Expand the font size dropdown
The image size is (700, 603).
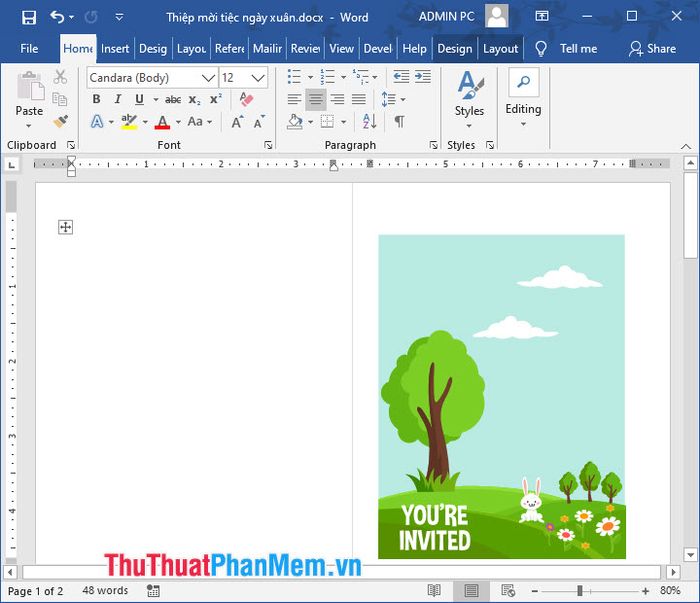pos(258,77)
